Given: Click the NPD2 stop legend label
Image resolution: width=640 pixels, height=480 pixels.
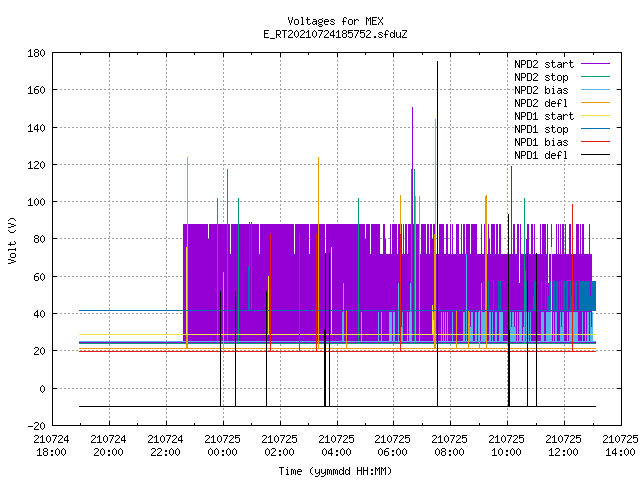Looking at the screenshot, I should pos(541,77).
